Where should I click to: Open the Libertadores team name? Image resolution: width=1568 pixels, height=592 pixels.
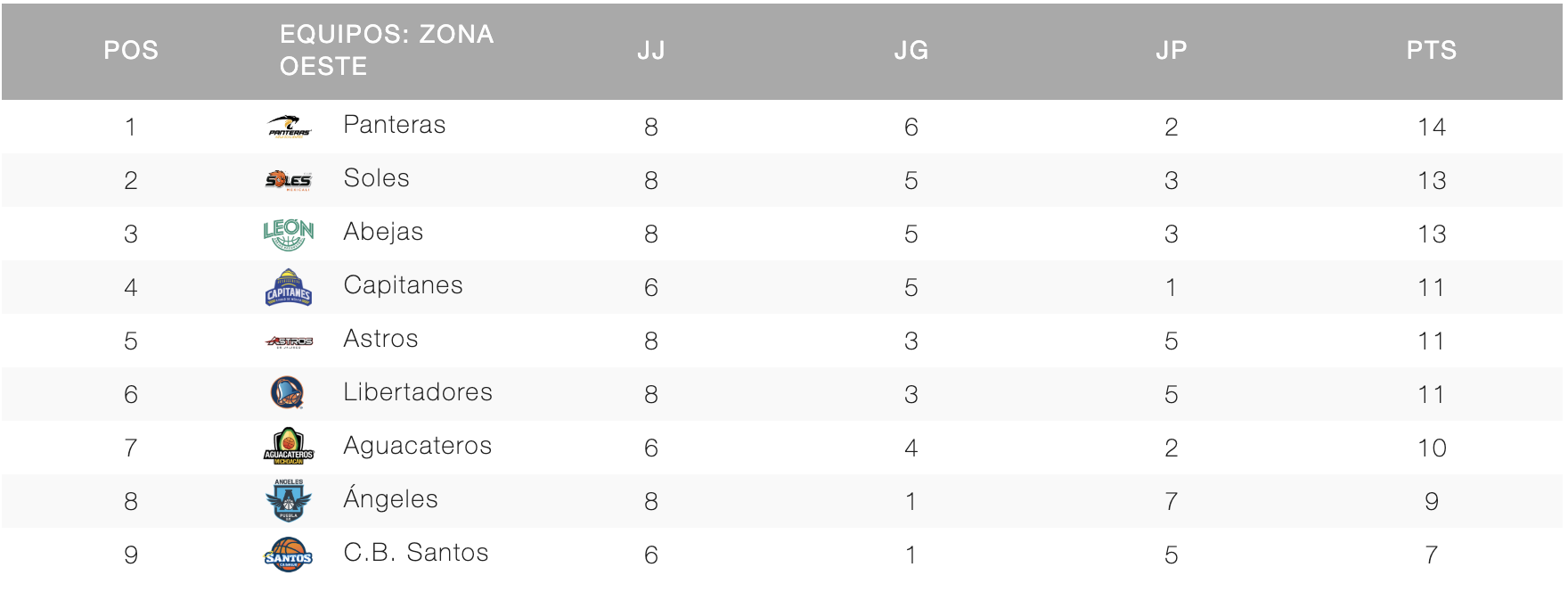(x=418, y=392)
